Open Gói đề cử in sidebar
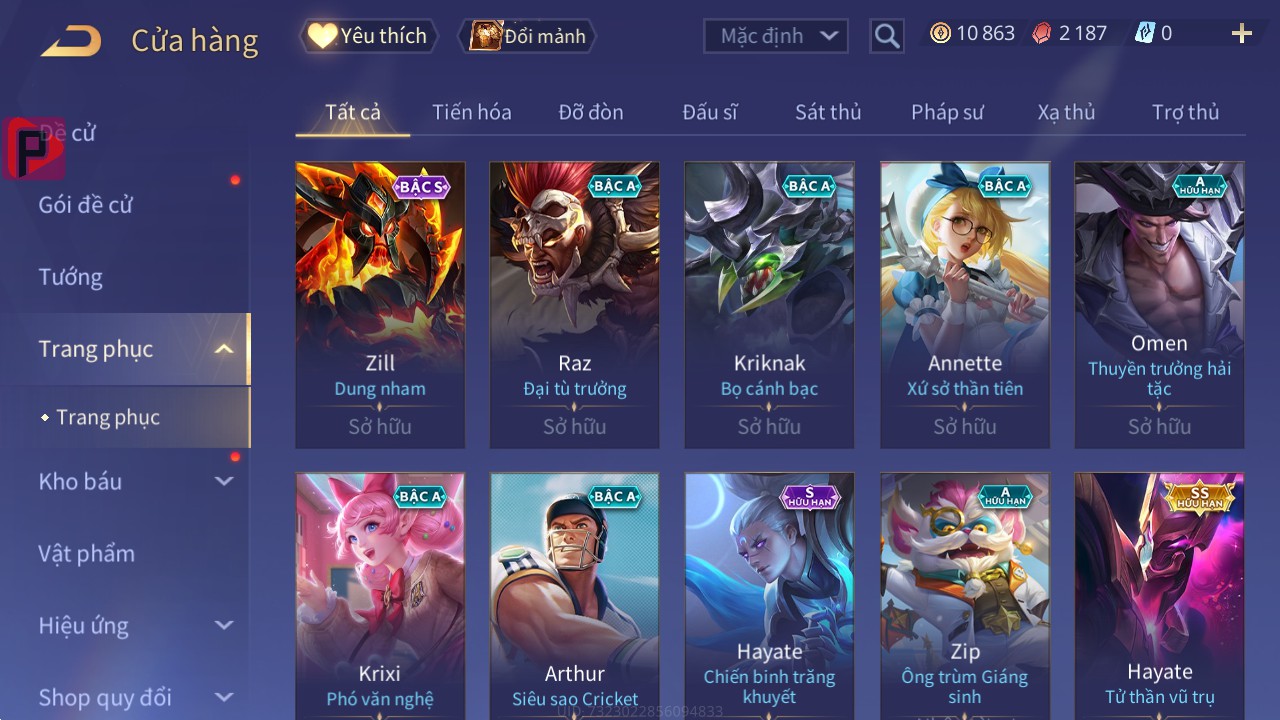Image resolution: width=1280 pixels, height=720 pixels. tap(86, 205)
